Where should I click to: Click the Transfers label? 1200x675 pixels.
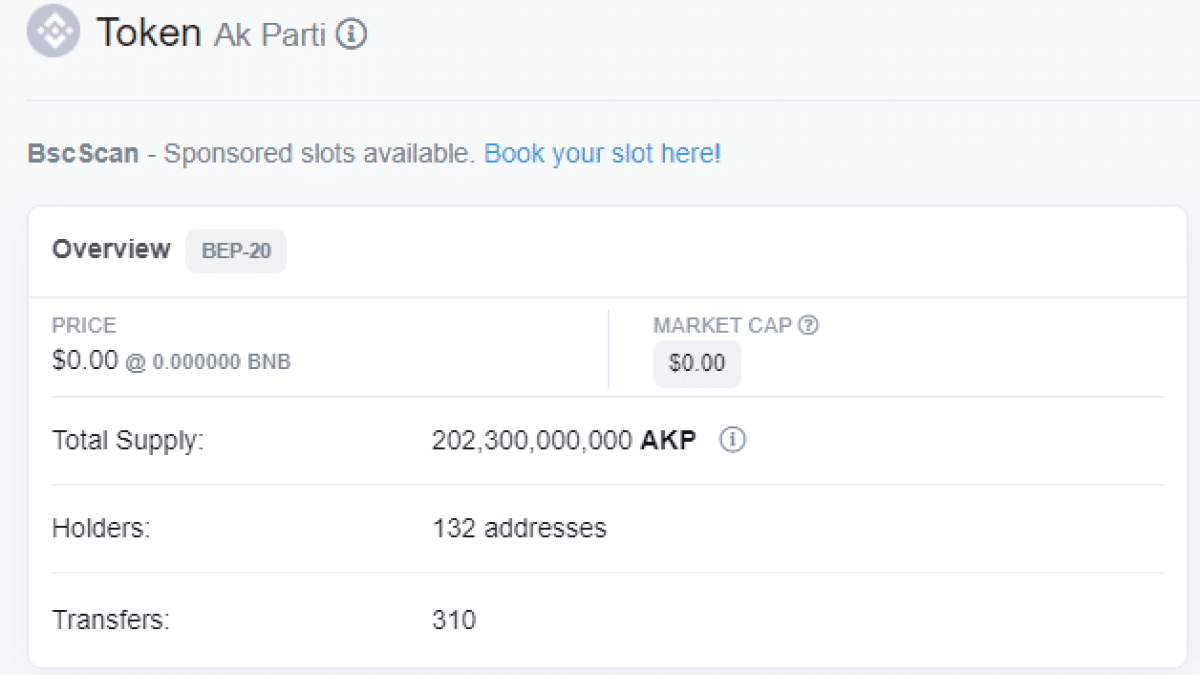pyautogui.click(x=111, y=620)
